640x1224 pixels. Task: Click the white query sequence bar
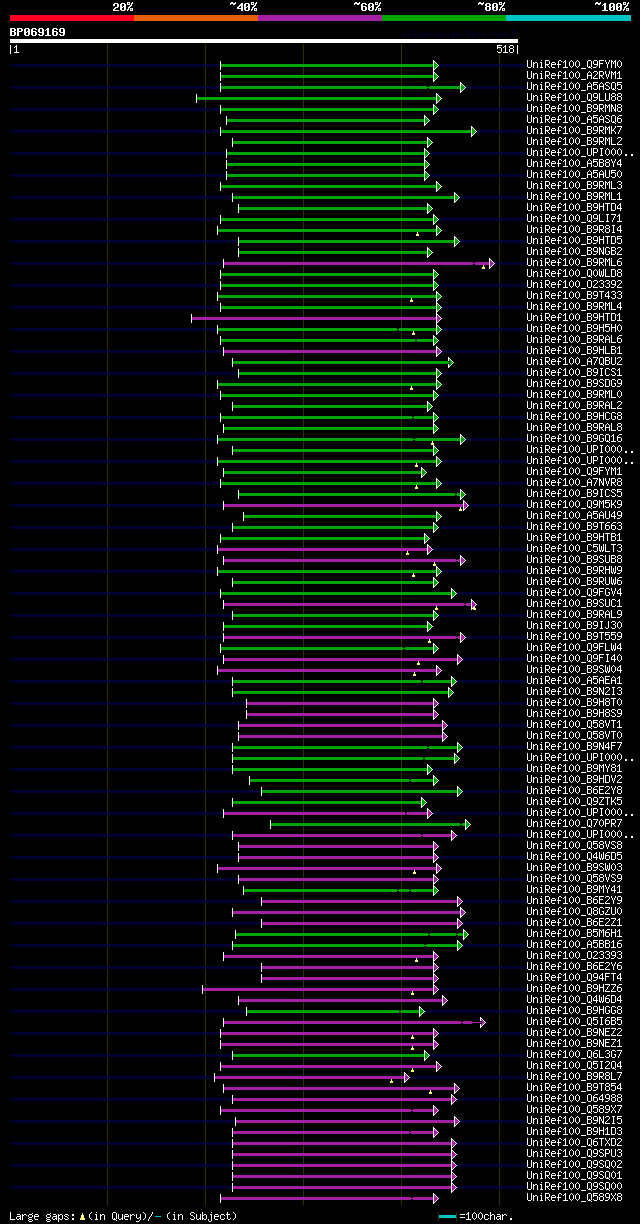point(264,41)
